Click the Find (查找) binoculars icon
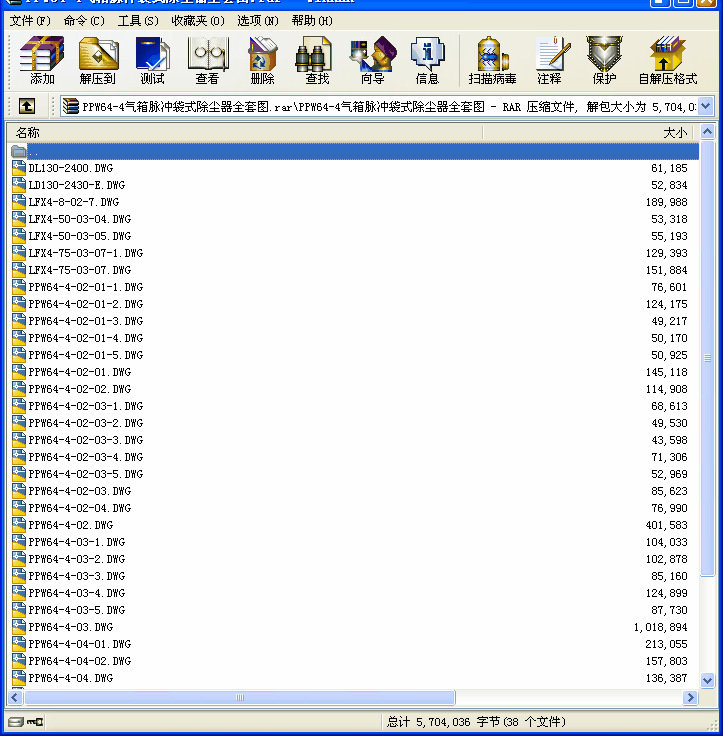The height and width of the screenshot is (736, 723). click(317, 59)
